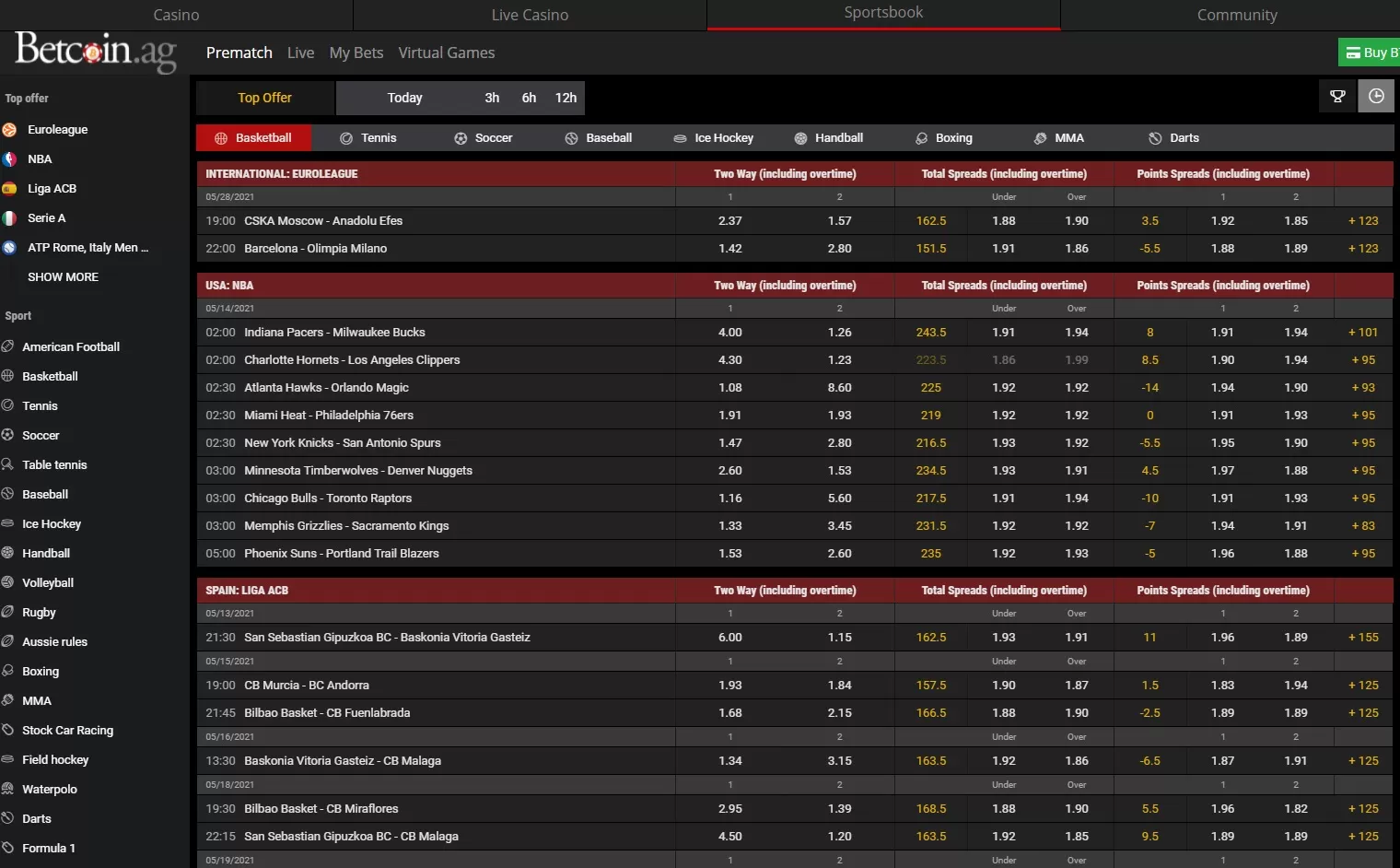Viewport: 1400px width, 868px height.
Task: Expand +93 markets for Atlanta Hawks game
Action: [x=1363, y=388]
